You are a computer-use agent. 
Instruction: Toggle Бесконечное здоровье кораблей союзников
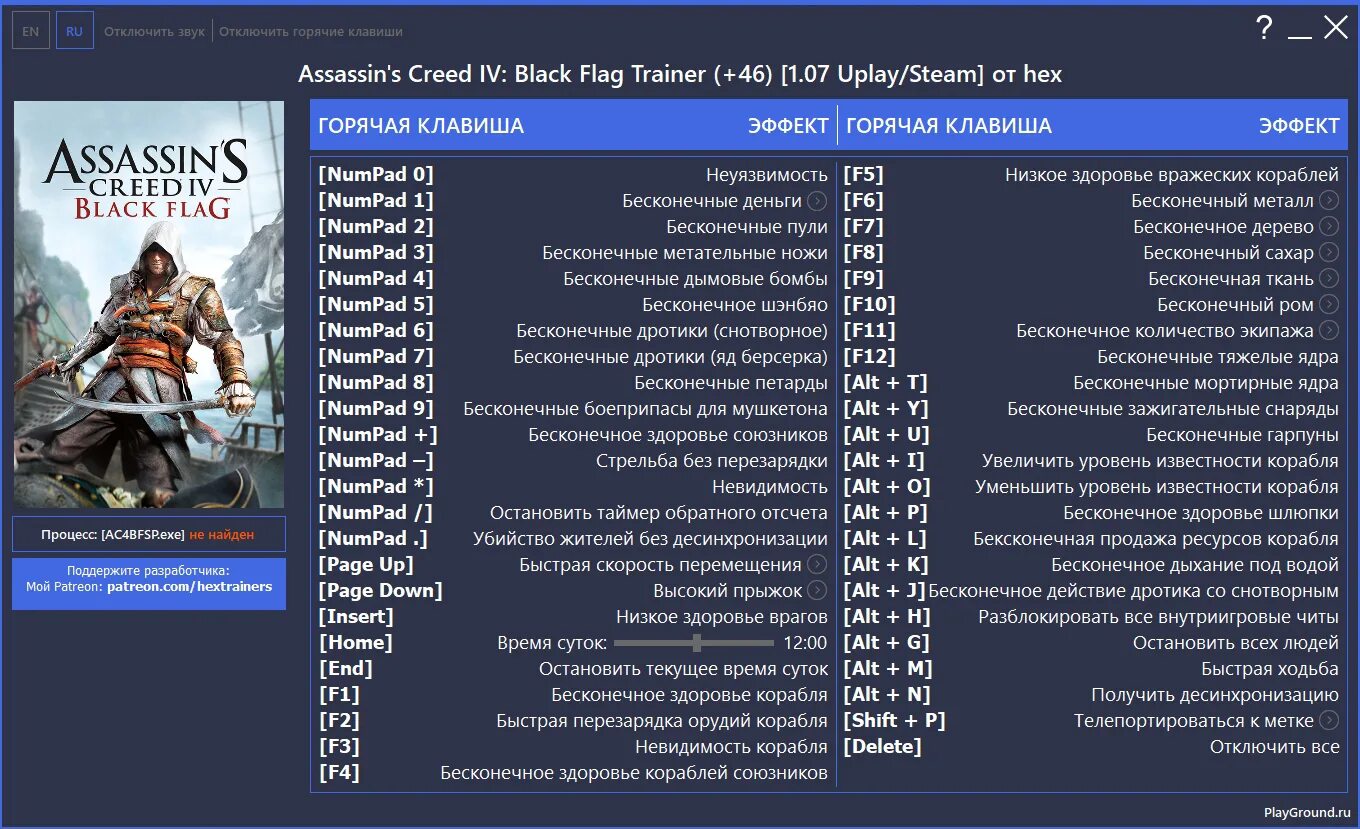pos(634,773)
